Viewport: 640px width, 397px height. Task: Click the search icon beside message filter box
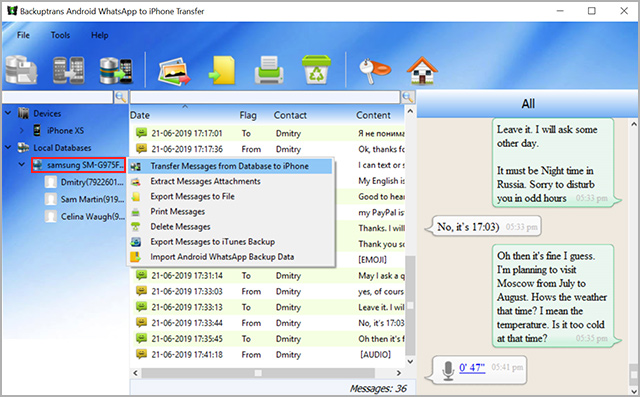(x=407, y=97)
